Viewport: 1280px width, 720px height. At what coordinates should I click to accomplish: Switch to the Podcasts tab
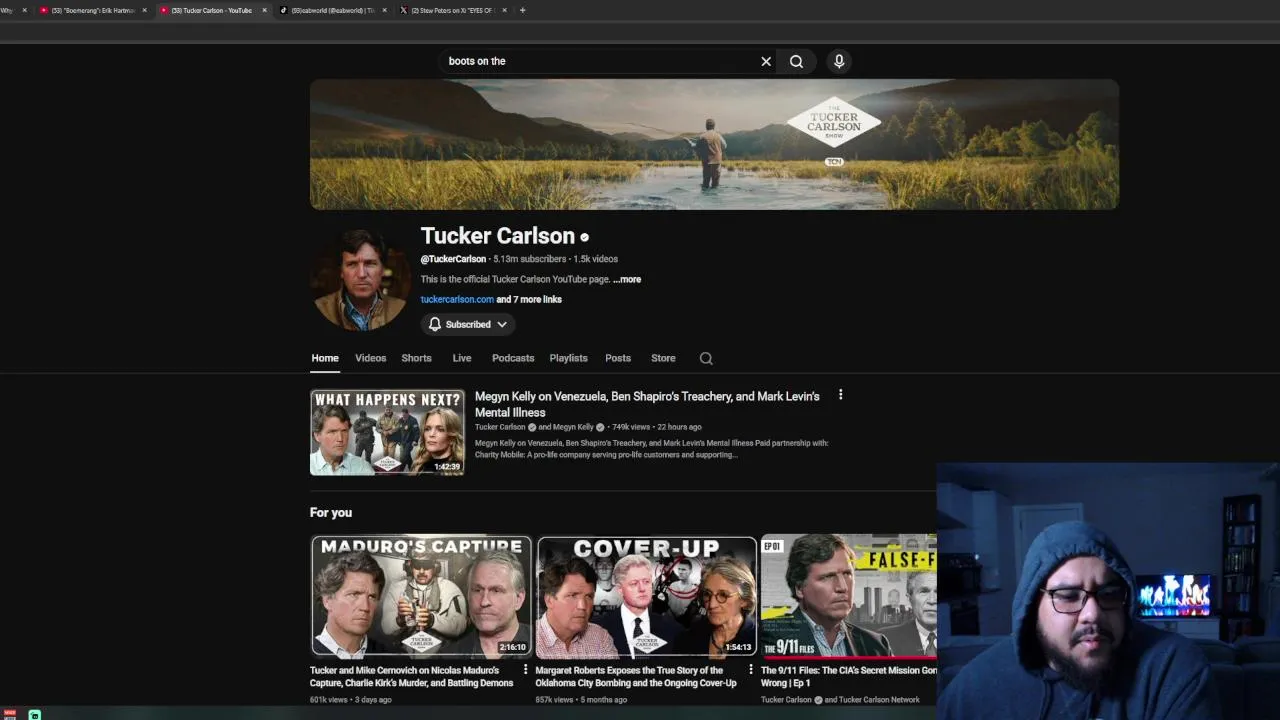pyautogui.click(x=513, y=358)
